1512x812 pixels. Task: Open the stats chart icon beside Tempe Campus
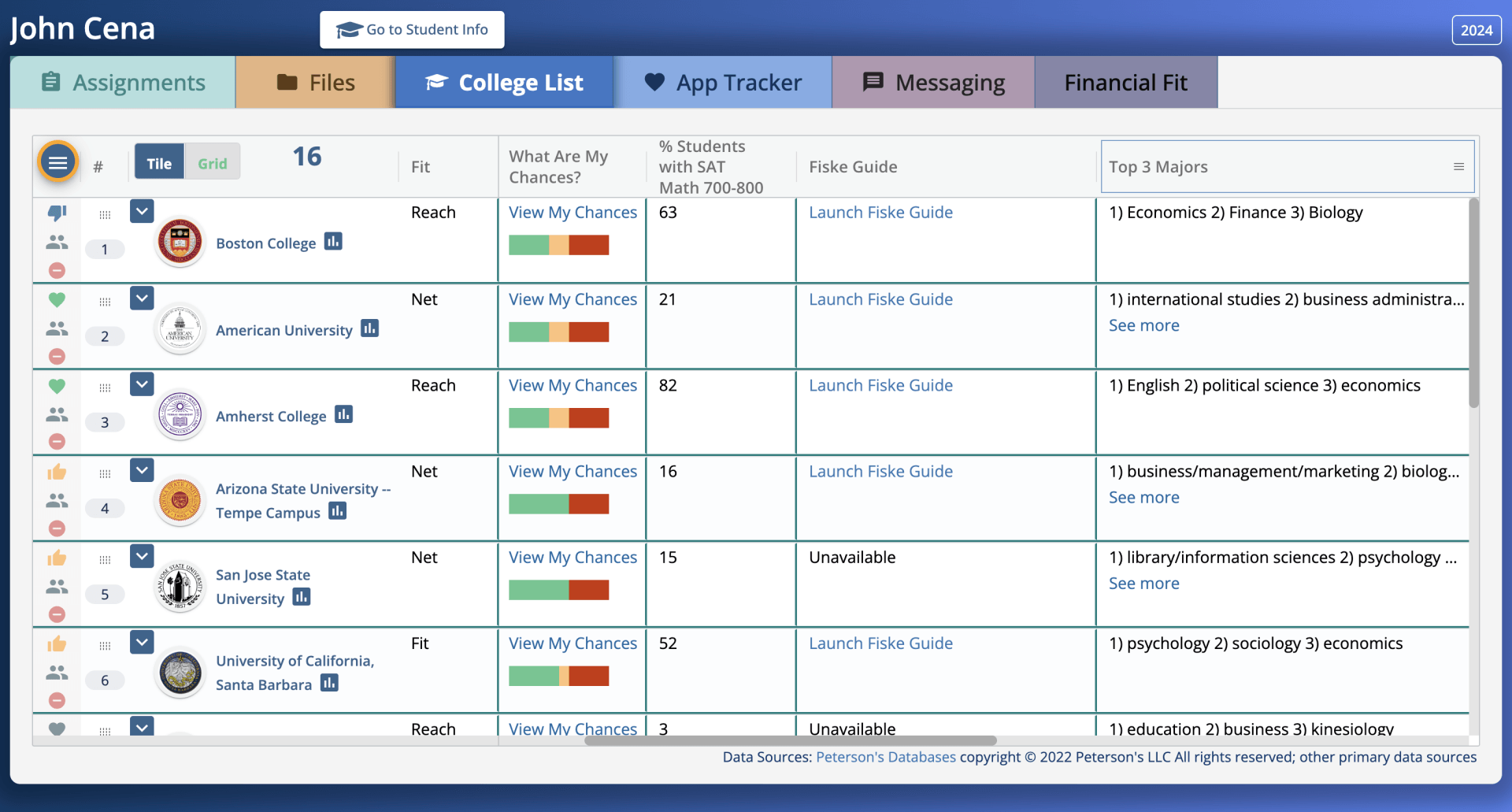tap(337, 510)
